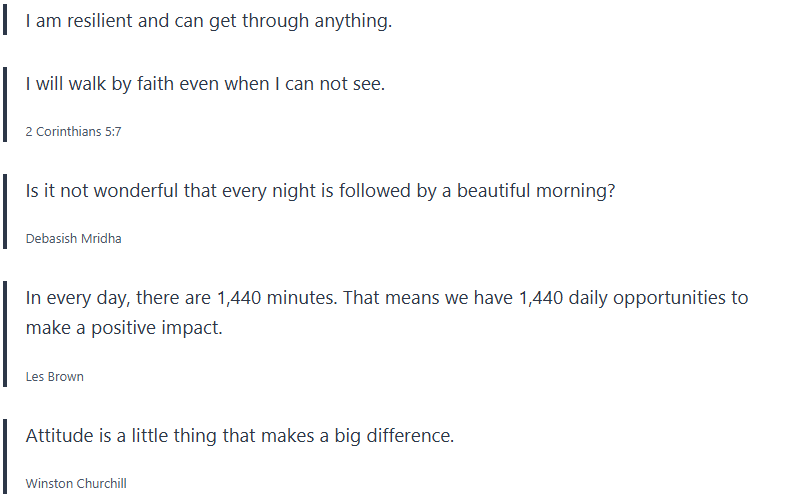Viewport: 805px width, 499px height.
Task: Click the "Attitude is a little thing" quote
Action: tap(240, 436)
